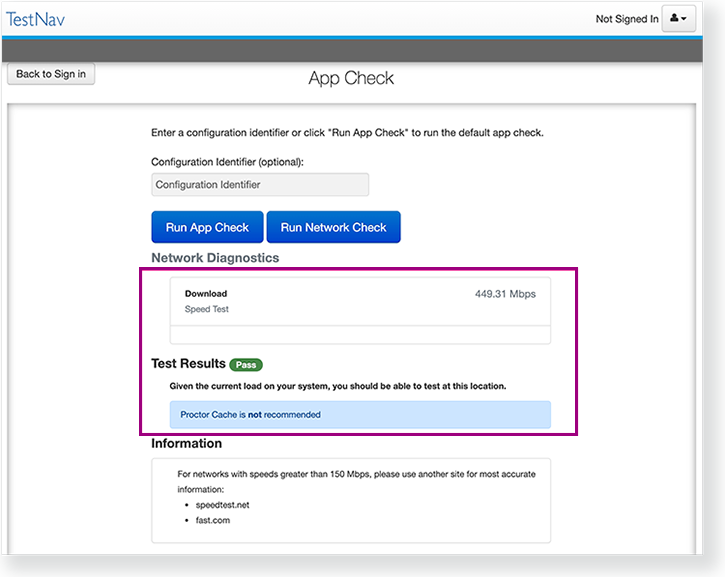Screen dimensions: 725x577
Task: Go back using Back to Sign in
Action: [x=51, y=74]
